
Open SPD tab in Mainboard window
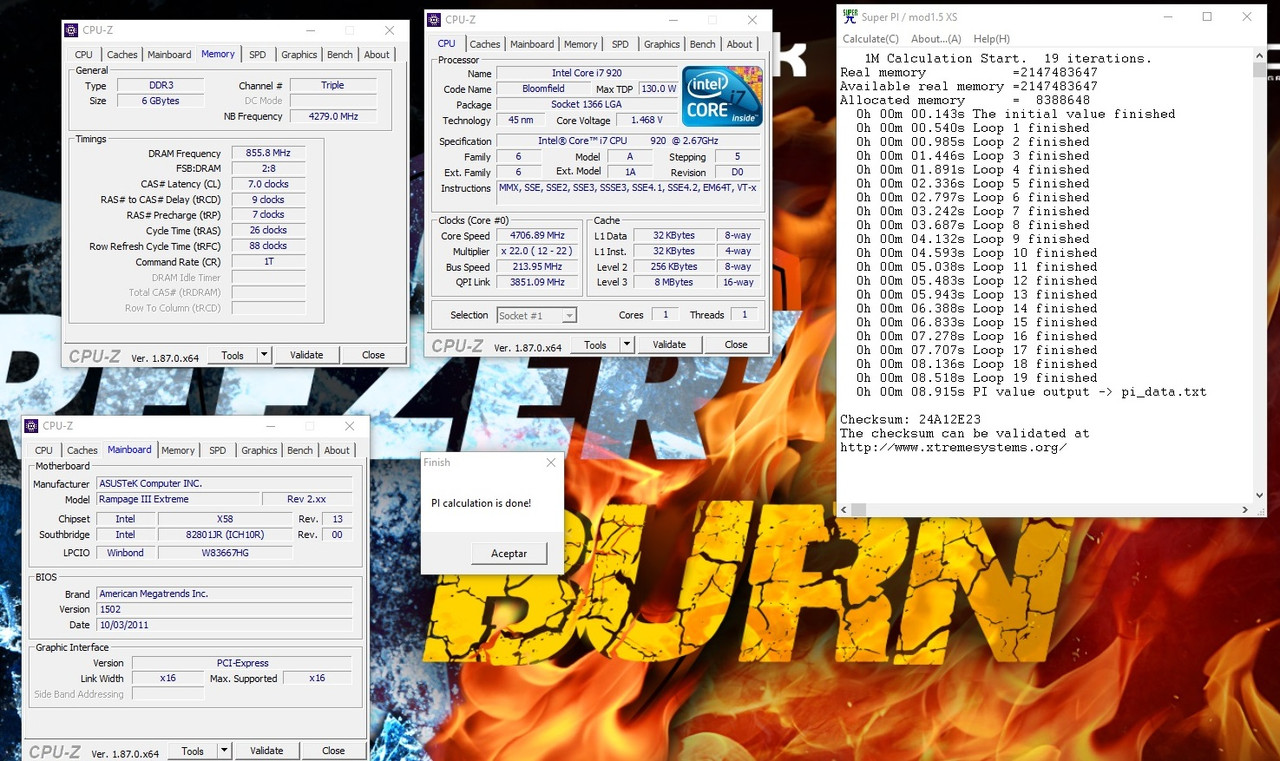coord(217,451)
